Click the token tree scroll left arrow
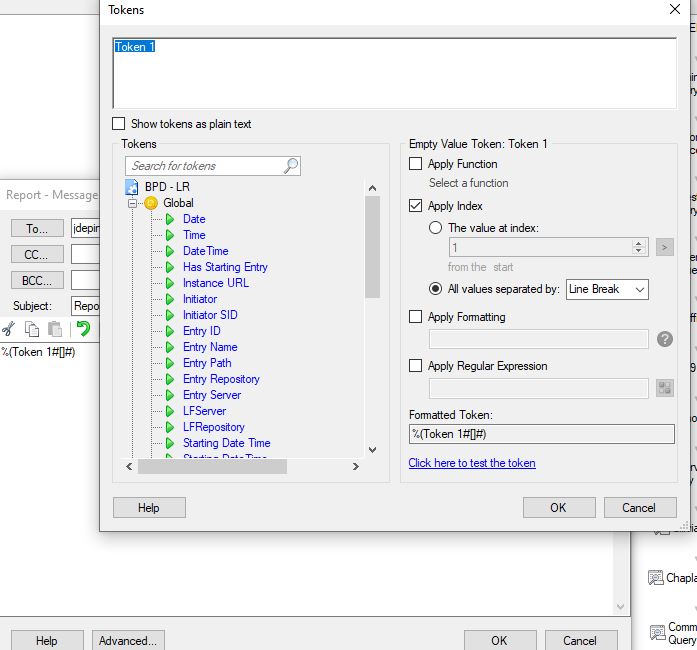Image resolution: width=697 pixels, height=650 pixels. (x=129, y=466)
